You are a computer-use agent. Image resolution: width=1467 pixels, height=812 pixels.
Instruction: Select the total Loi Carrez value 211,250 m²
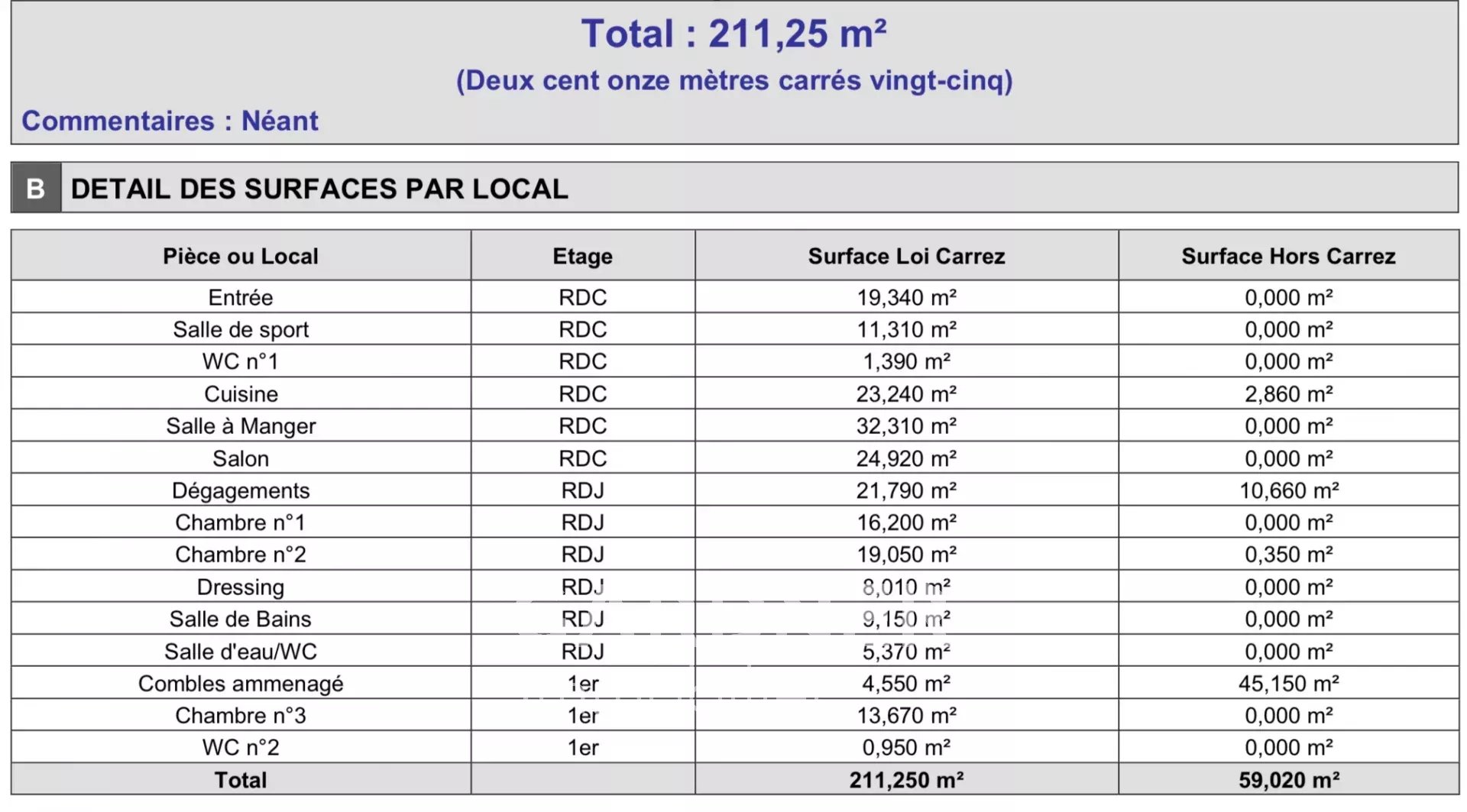tap(906, 780)
